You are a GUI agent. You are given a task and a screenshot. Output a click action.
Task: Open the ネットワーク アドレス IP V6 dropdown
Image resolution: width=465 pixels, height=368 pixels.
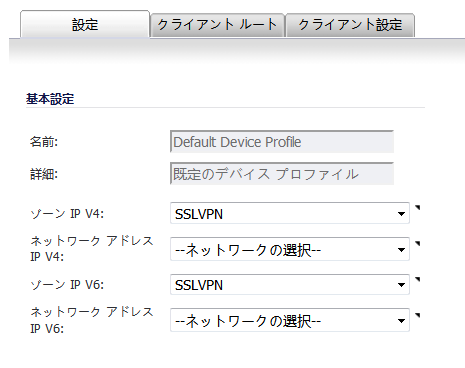(290, 320)
